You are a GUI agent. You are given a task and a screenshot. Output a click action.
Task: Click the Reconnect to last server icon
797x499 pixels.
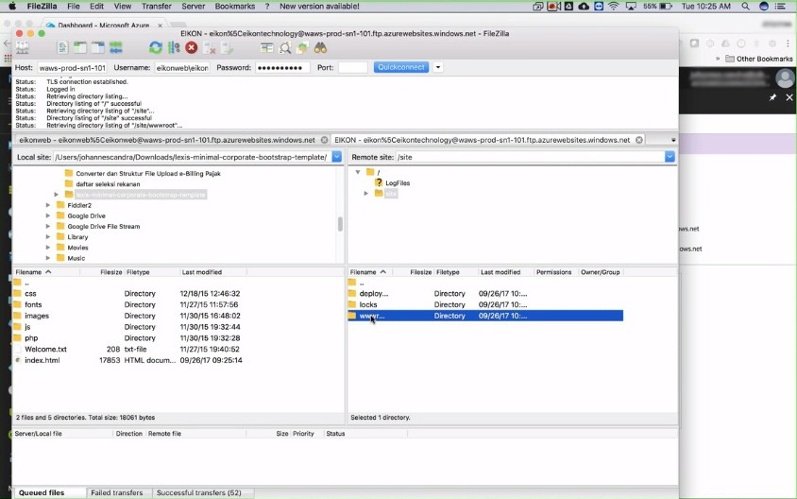[227, 48]
